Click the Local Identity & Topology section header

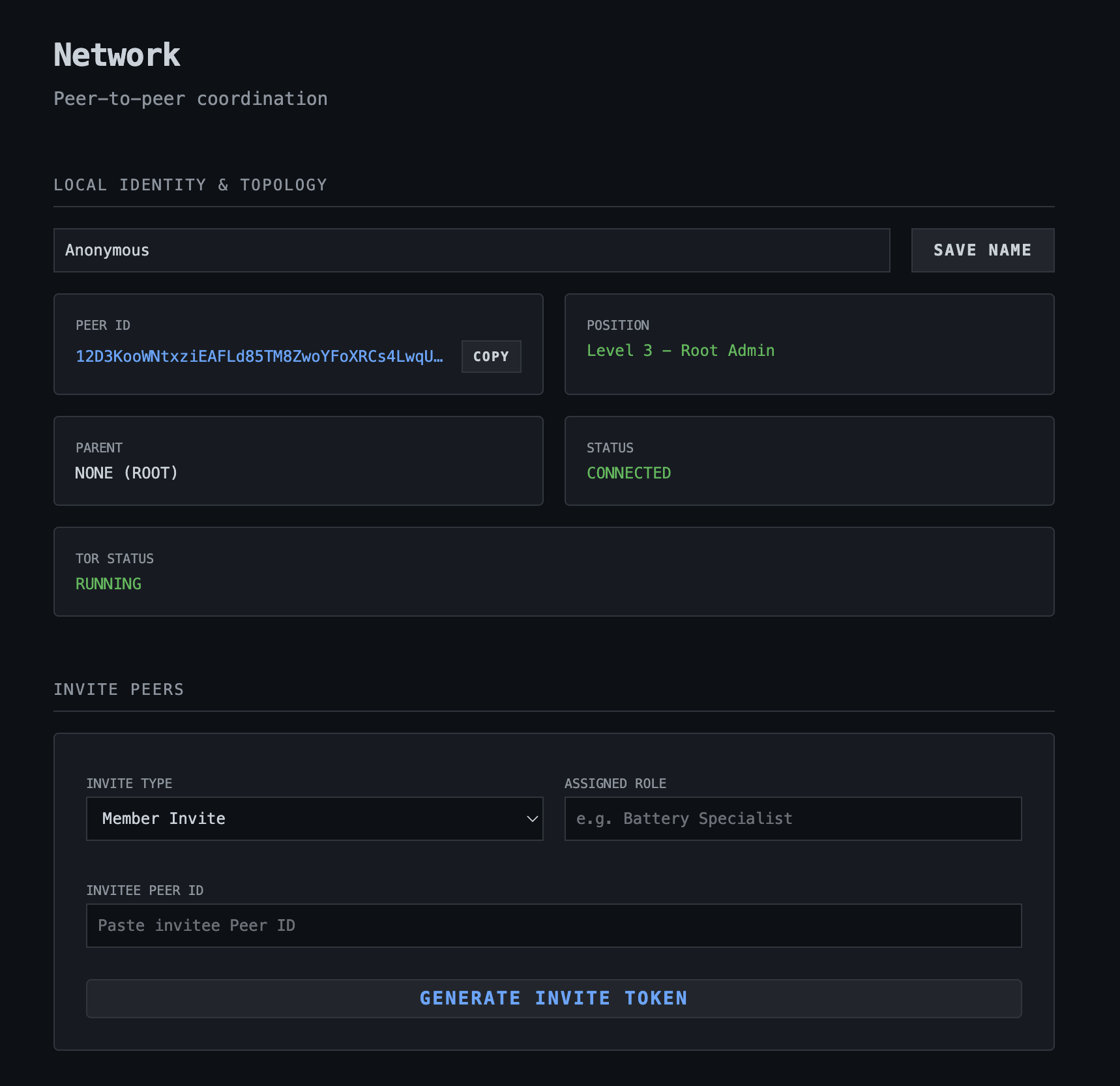pos(190,185)
